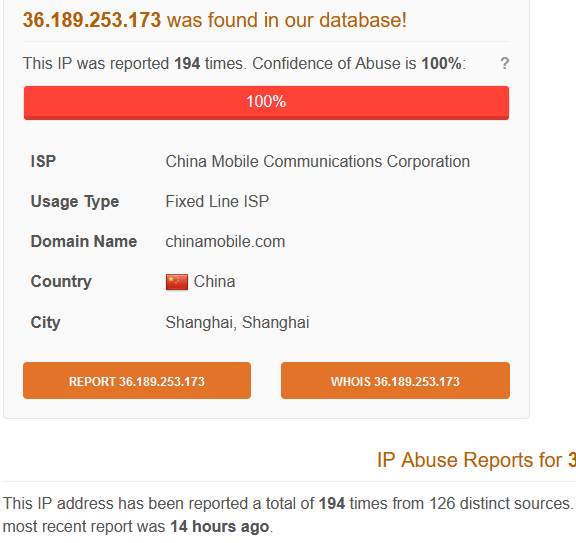Click the WHOIS 36.189.253.173 button
The height and width of the screenshot is (543, 576).
click(x=395, y=381)
